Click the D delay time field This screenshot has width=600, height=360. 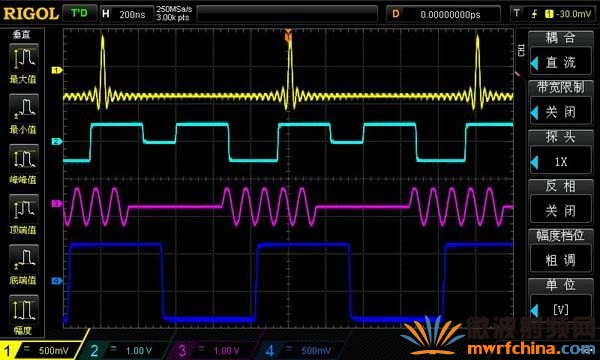443,14
